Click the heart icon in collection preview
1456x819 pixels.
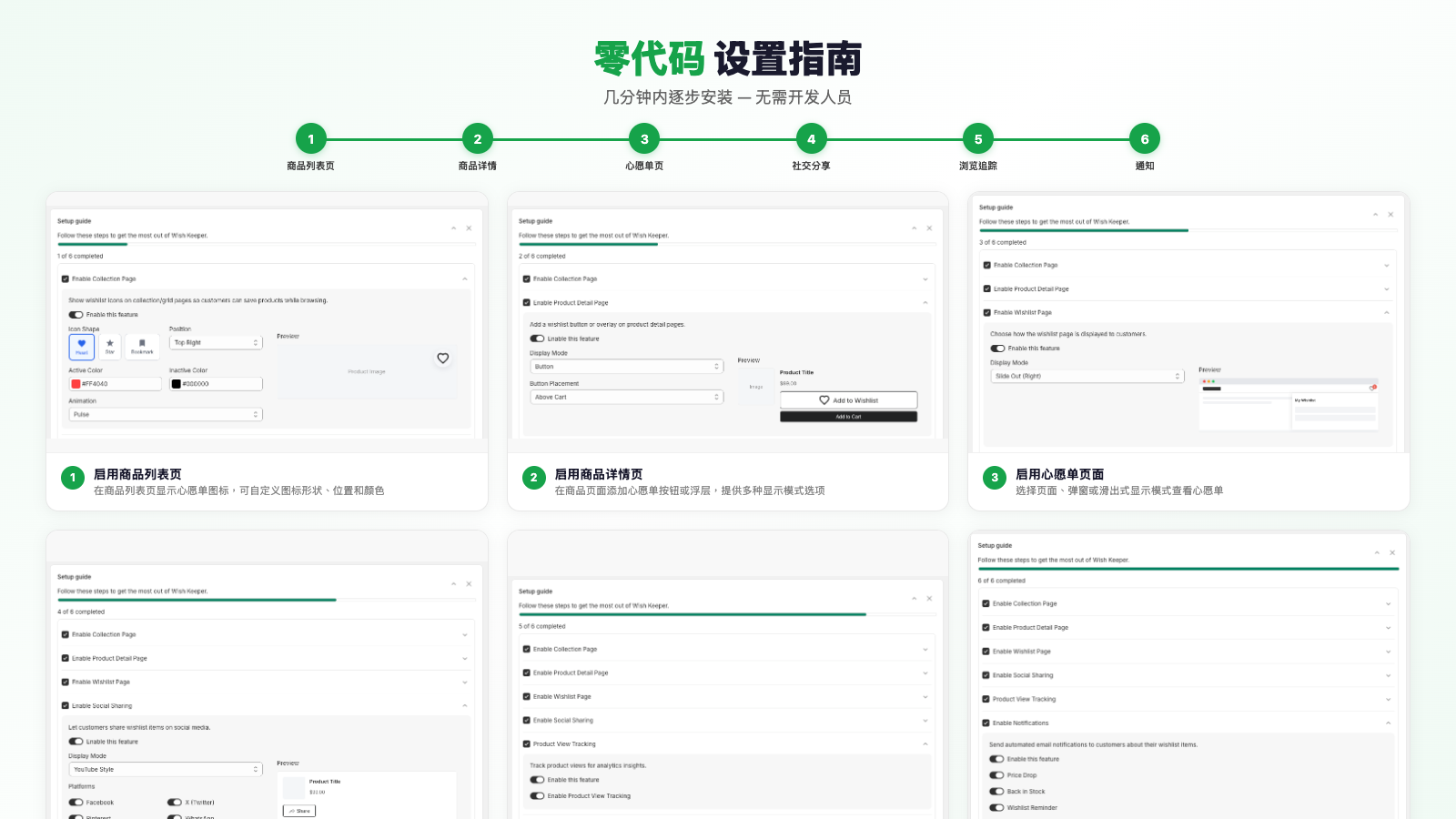click(443, 359)
